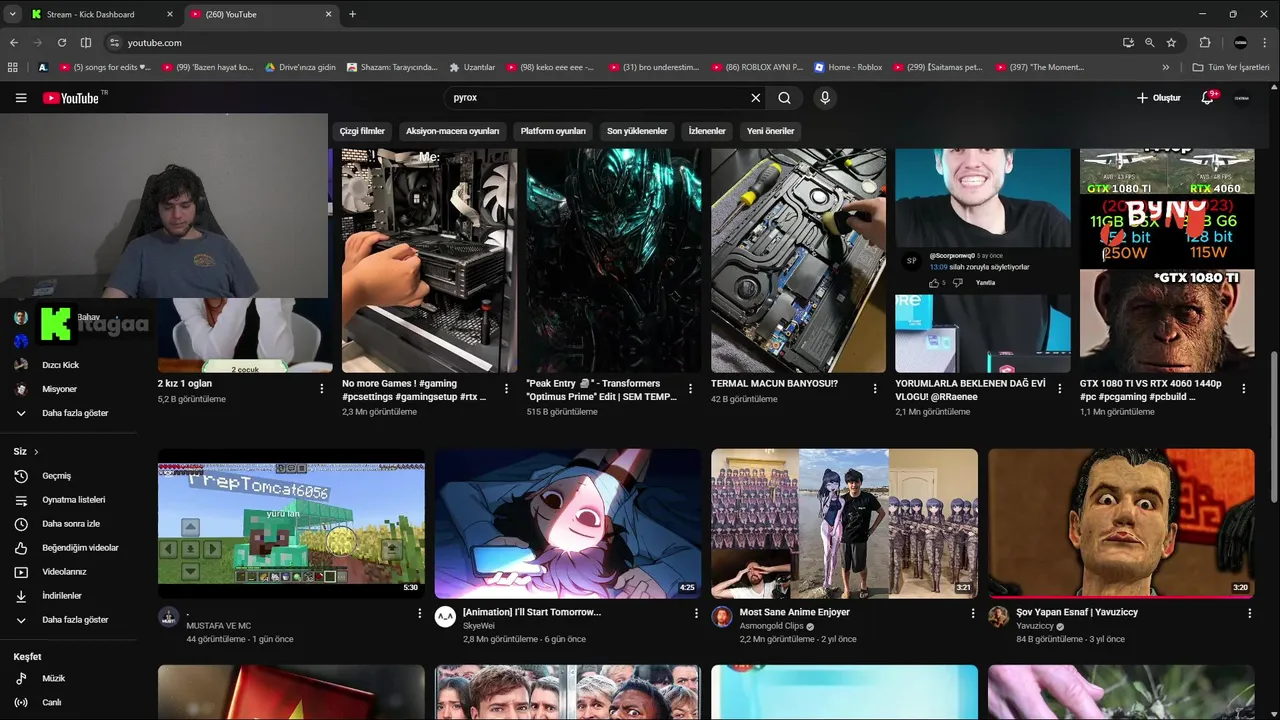Open the Uzantılar bookmark

[x=472, y=67]
